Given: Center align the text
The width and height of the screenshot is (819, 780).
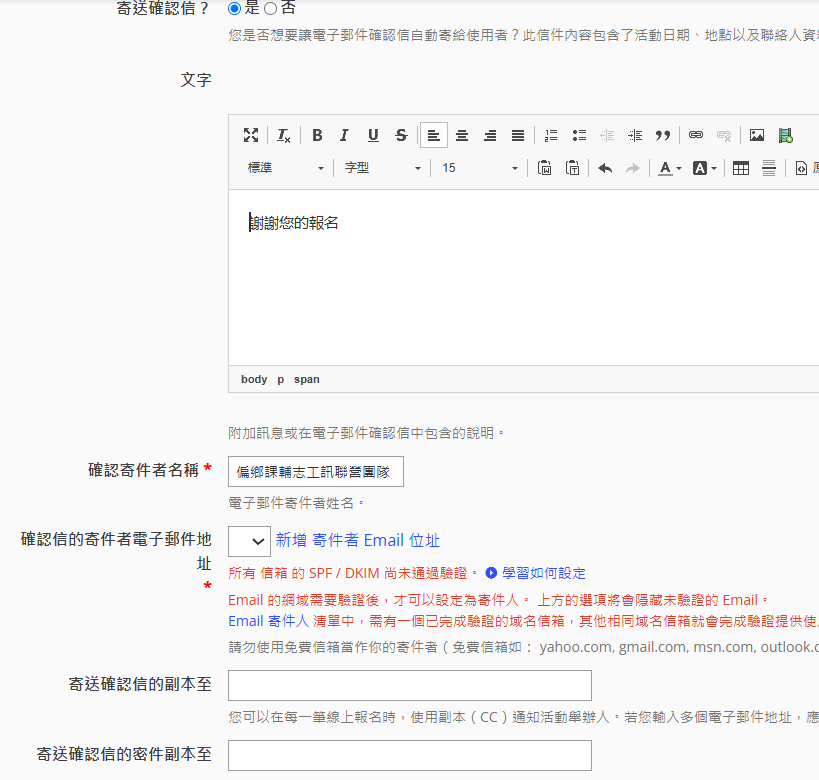Looking at the screenshot, I should click(462, 135).
